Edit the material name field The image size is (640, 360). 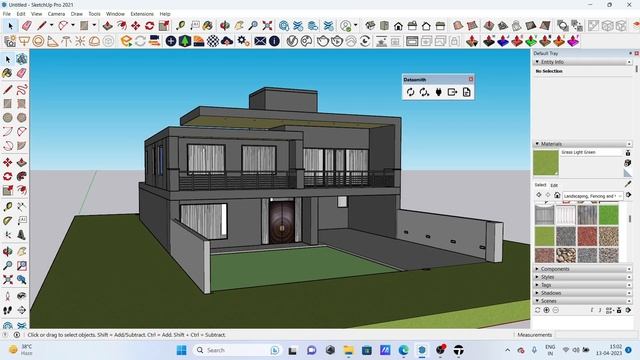click(x=591, y=152)
